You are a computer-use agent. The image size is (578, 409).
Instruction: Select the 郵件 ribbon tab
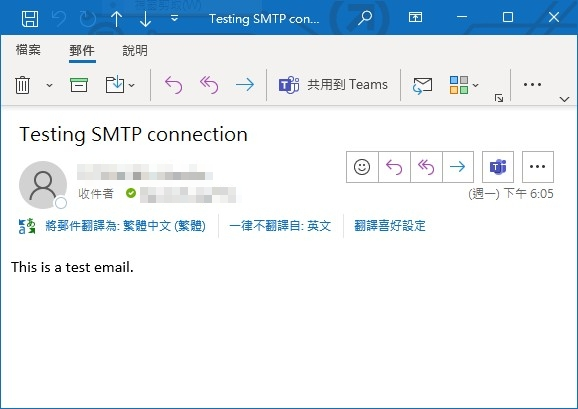coord(82,50)
